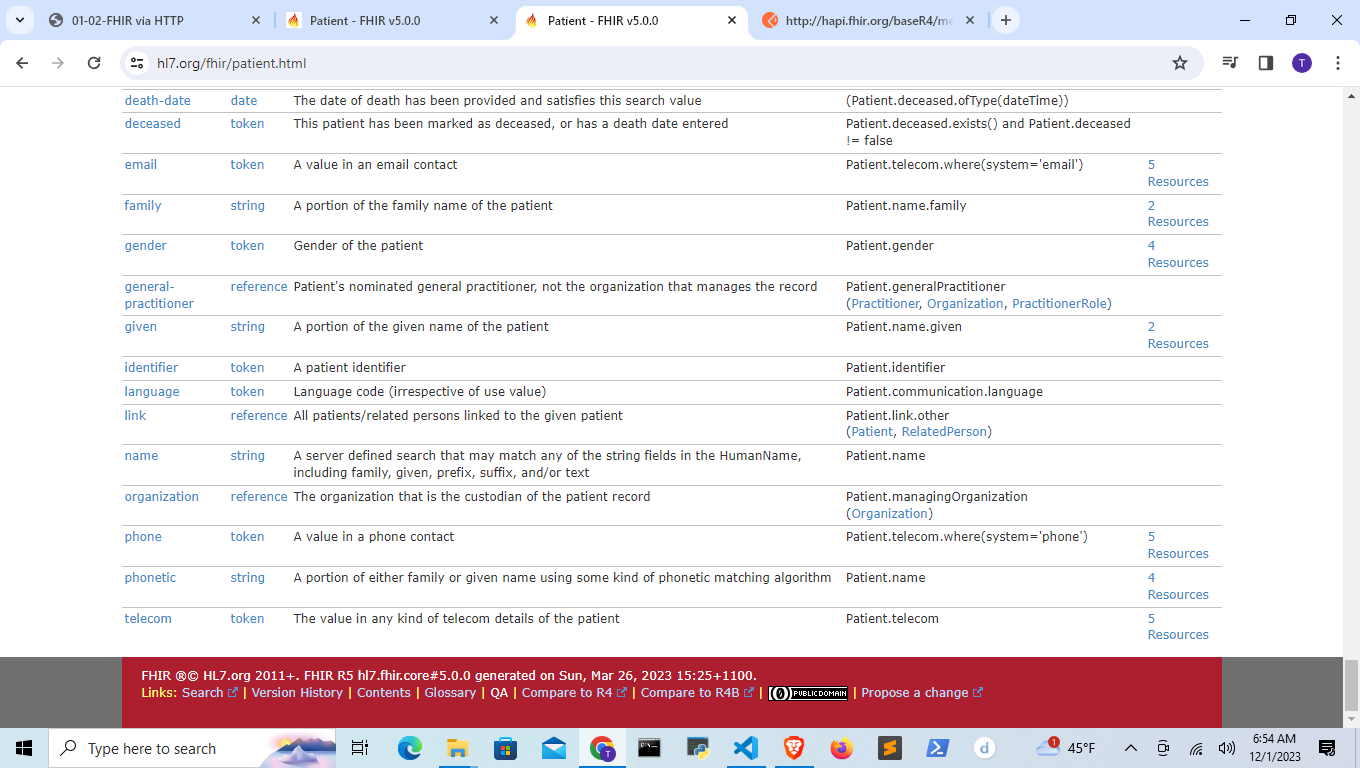
Task: Open the organization search parameter link
Action: pyautogui.click(x=161, y=496)
